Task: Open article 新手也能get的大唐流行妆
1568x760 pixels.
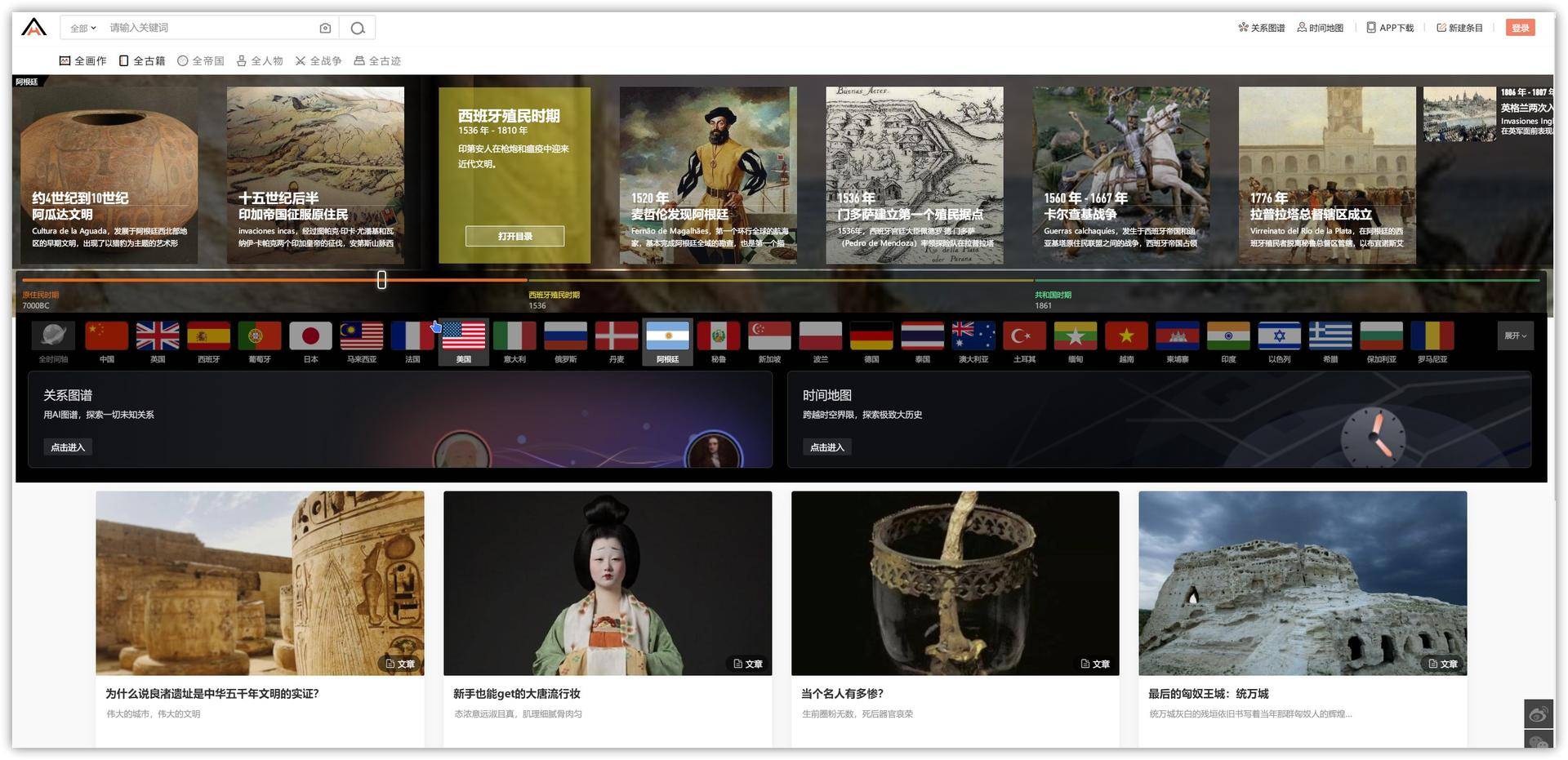Action: pos(608,619)
